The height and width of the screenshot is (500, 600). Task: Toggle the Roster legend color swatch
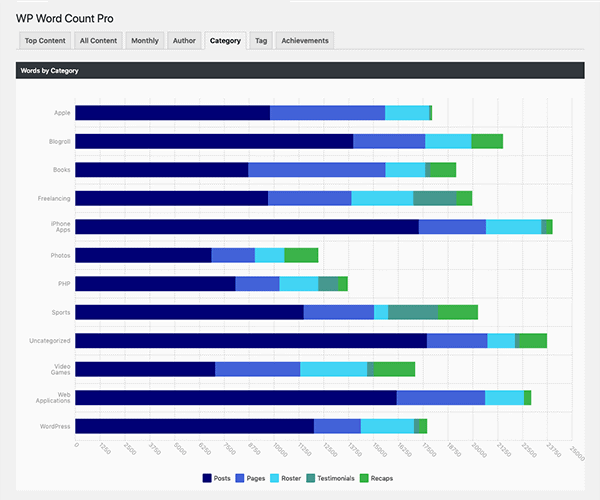pos(274,478)
